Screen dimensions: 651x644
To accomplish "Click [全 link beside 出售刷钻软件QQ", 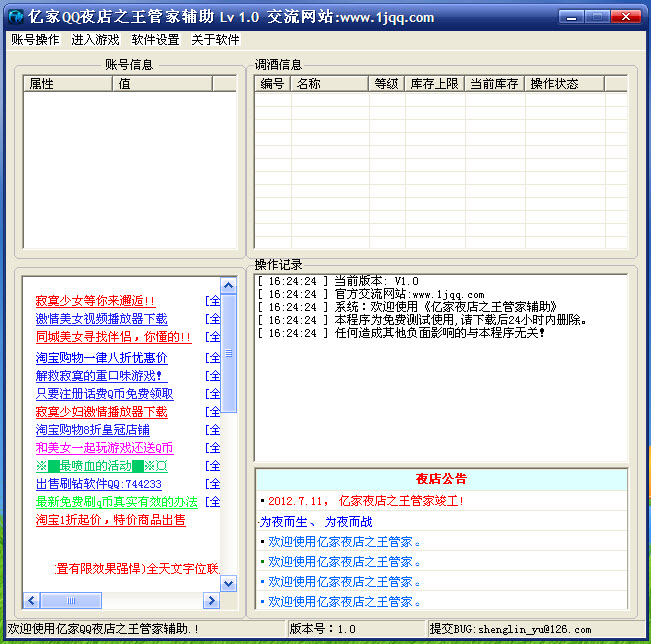I will click(x=213, y=484).
